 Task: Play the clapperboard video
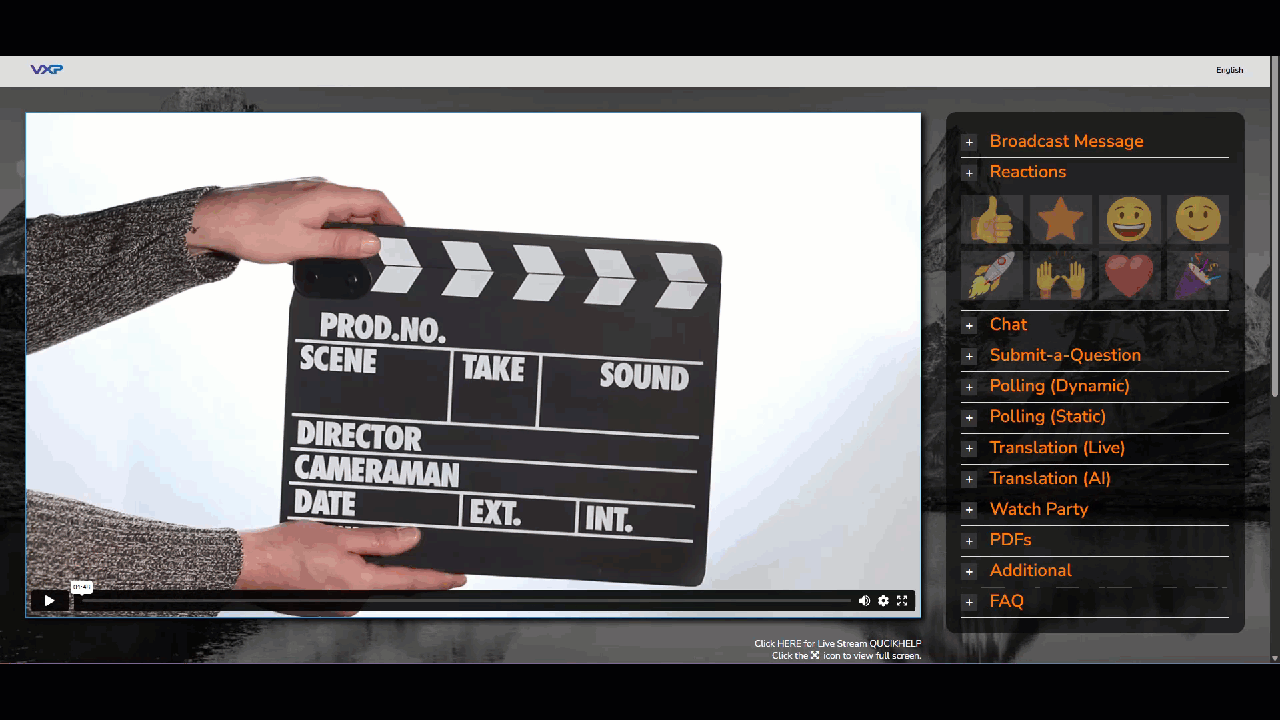tap(49, 601)
